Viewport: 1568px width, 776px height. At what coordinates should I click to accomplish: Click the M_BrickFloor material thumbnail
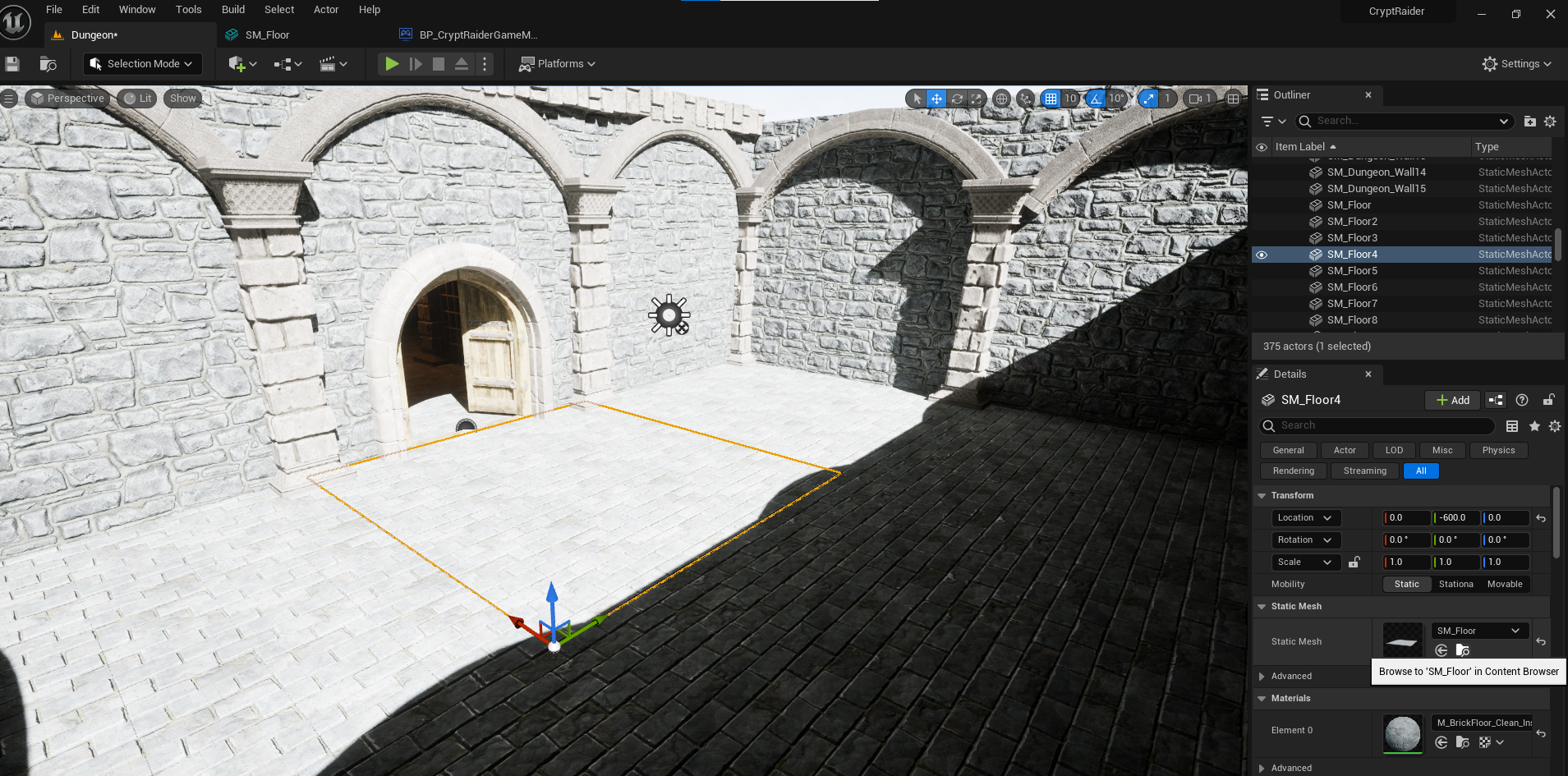click(1403, 733)
